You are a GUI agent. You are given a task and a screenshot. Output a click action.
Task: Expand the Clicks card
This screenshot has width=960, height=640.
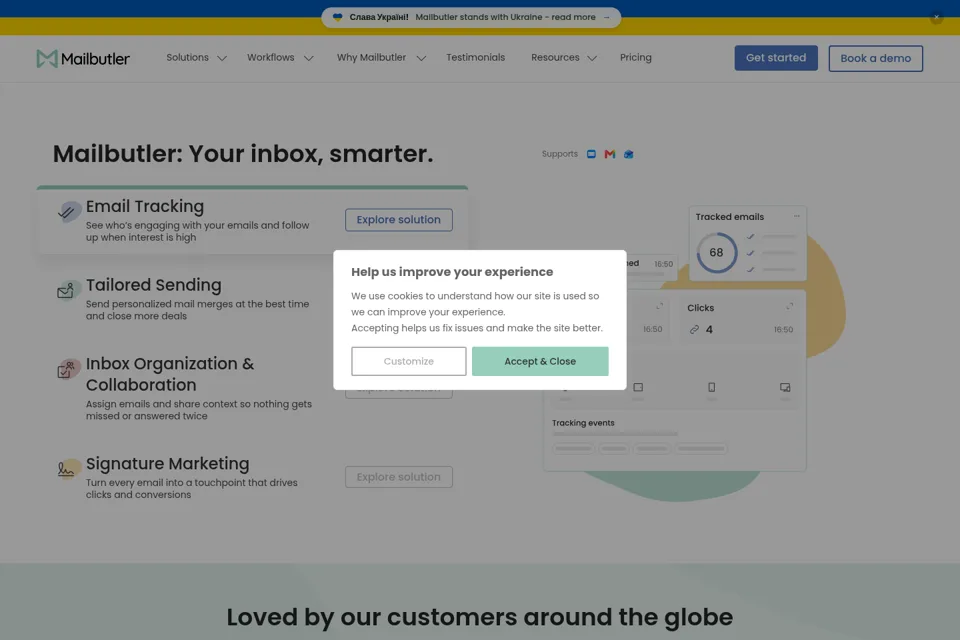click(789, 306)
